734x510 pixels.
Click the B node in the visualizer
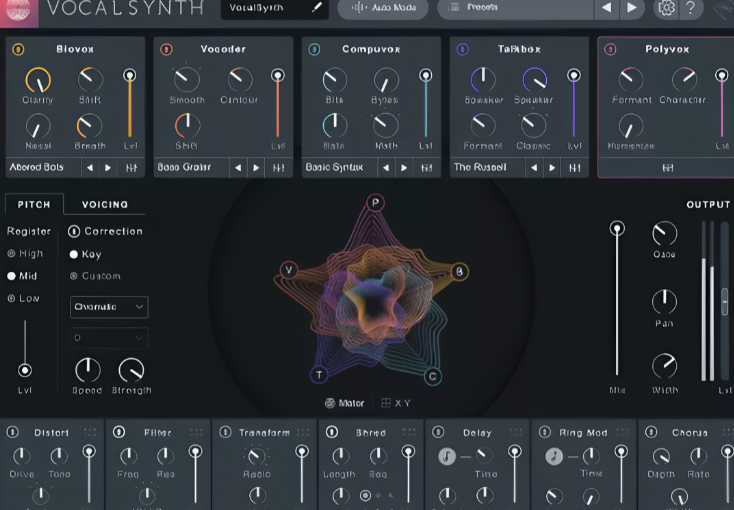pos(459,271)
